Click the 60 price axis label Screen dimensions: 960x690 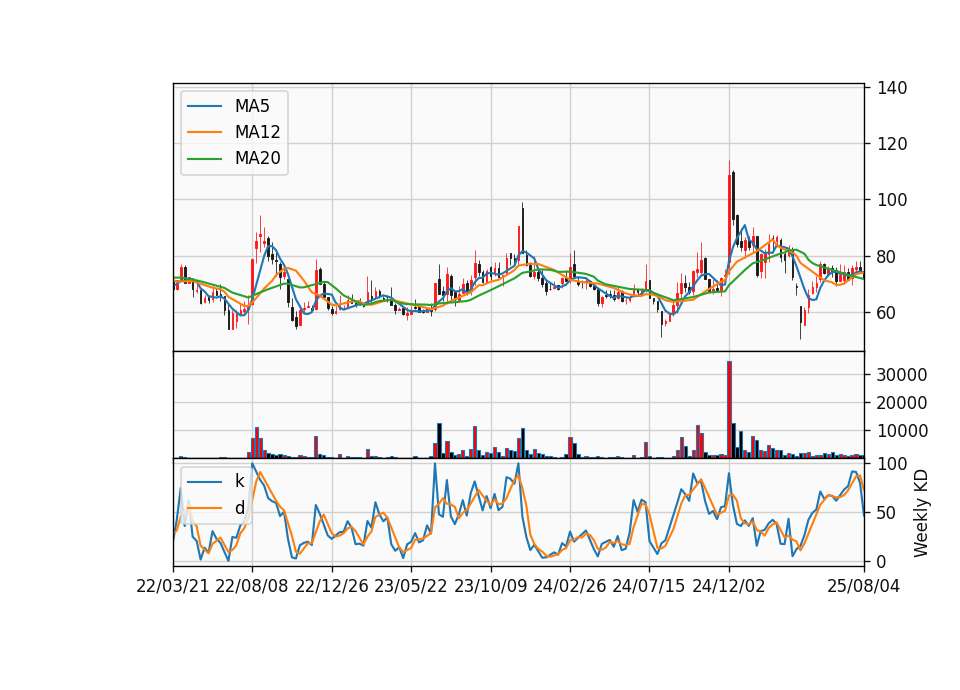pyautogui.click(x=887, y=313)
